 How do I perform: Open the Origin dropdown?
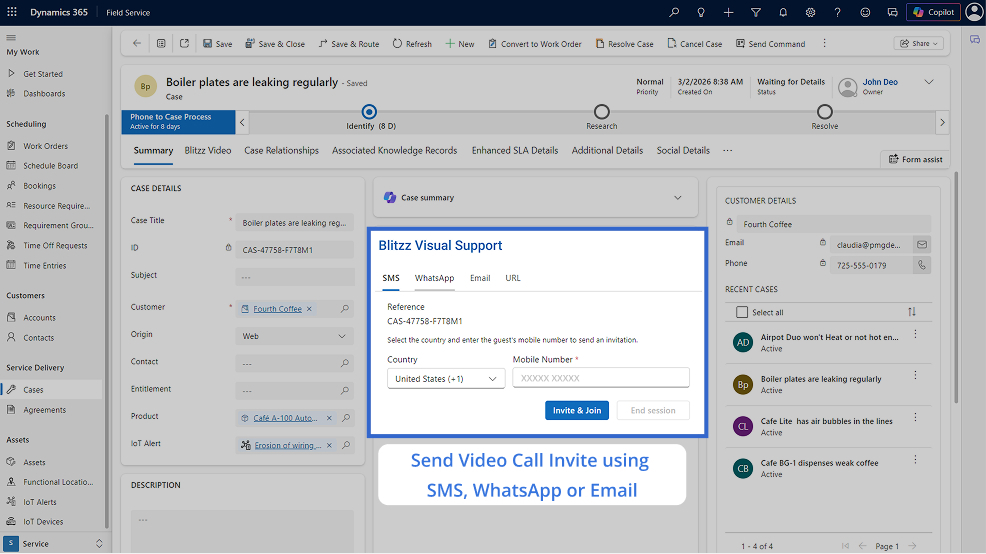pyautogui.click(x=294, y=336)
